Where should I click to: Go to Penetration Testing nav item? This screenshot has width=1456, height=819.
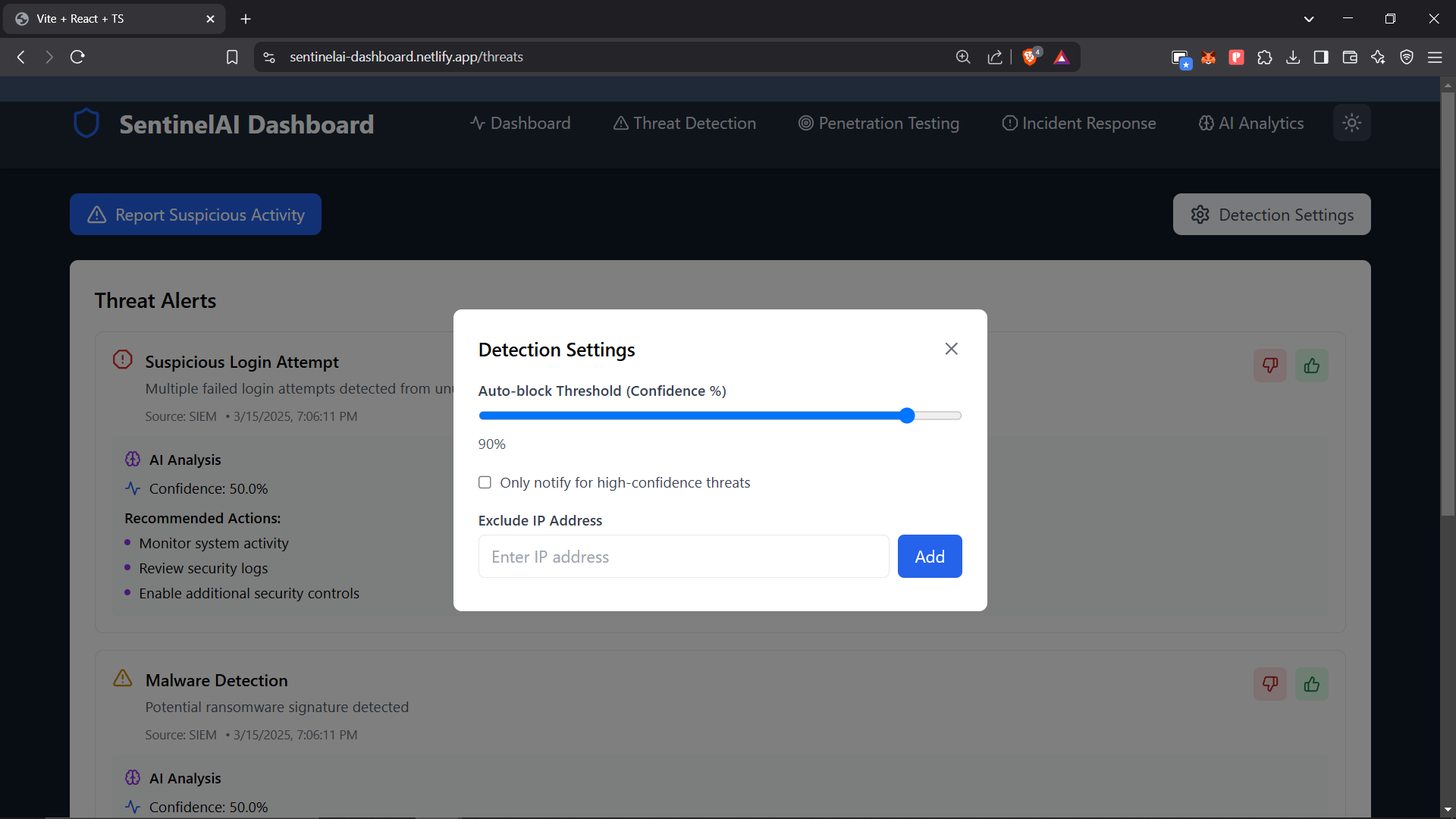[878, 123]
